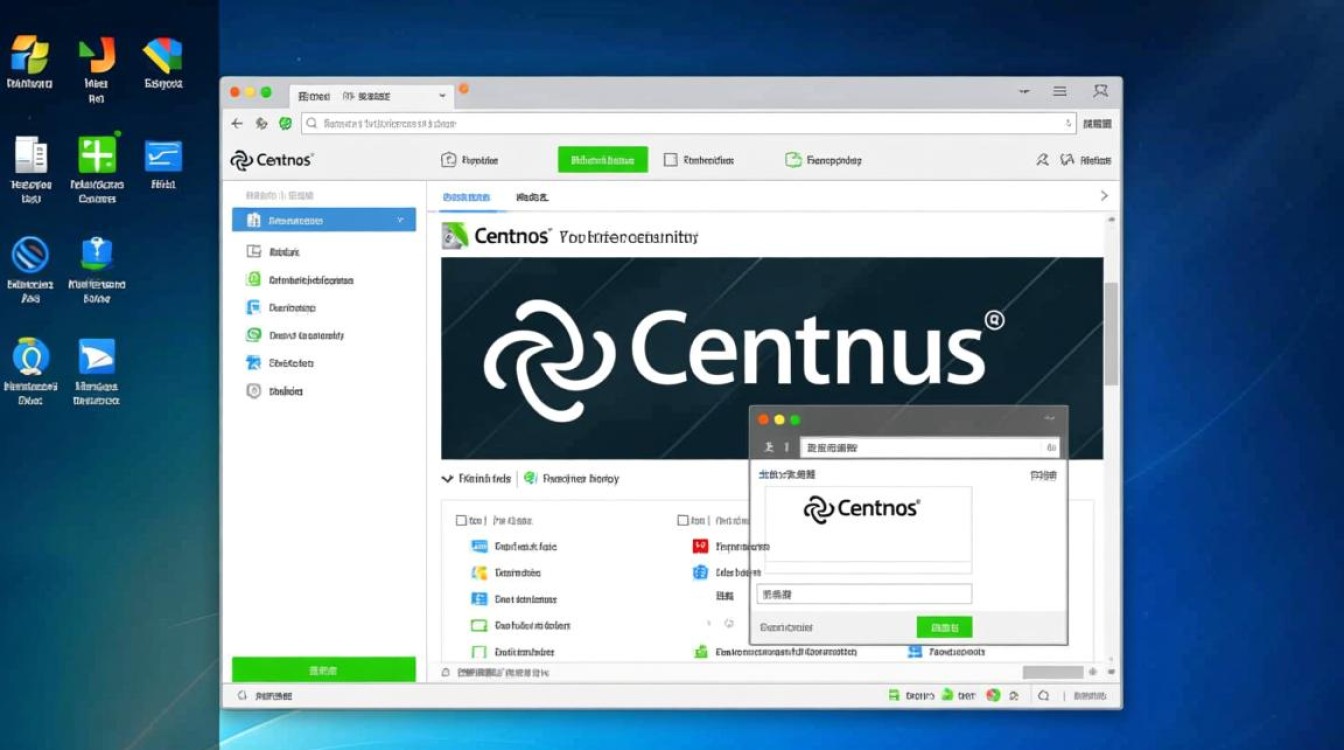Screen dimensions: 1344x750
Task: Click the green shield icon beside address bar
Action: tap(285, 124)
